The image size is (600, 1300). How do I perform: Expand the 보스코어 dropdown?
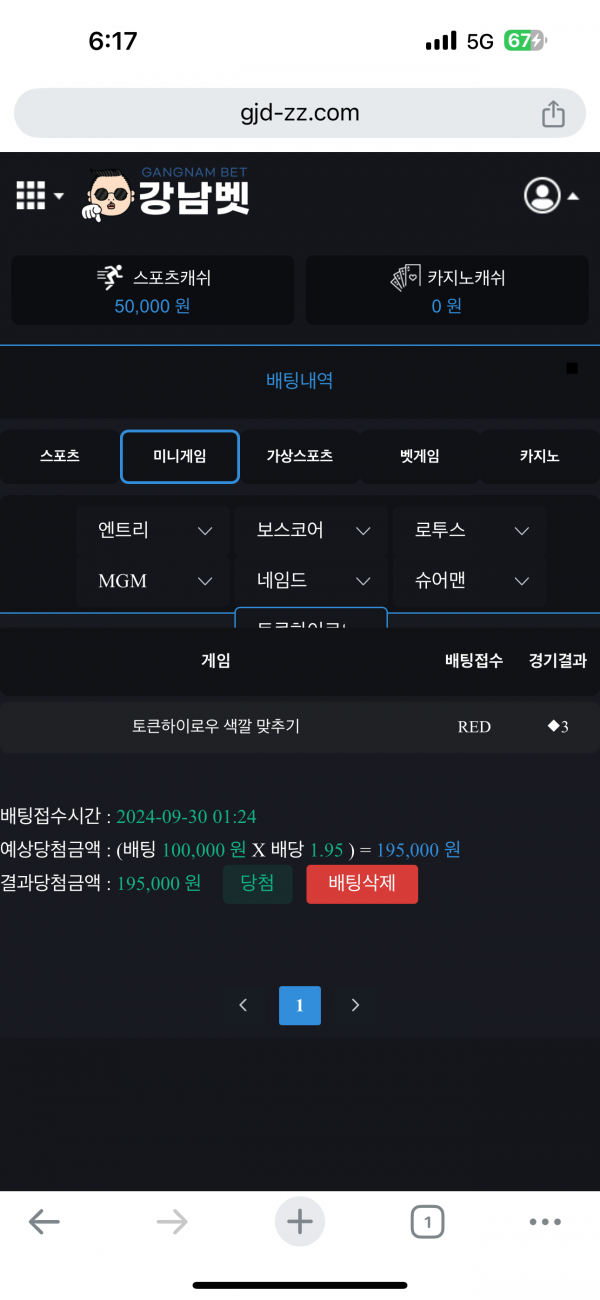310,530
